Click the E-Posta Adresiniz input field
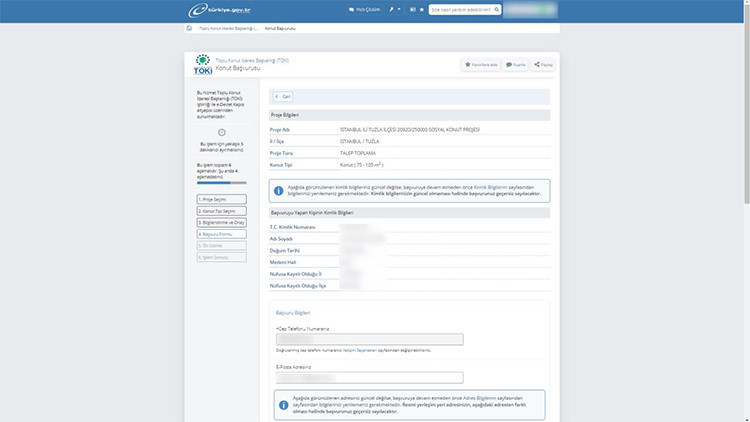The image size is (750, 422). [x=369, y=377]
